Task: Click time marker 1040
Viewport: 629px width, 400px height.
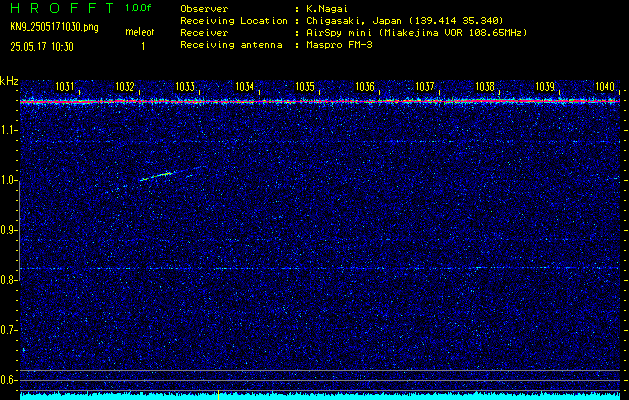Action: click(605, 86)
